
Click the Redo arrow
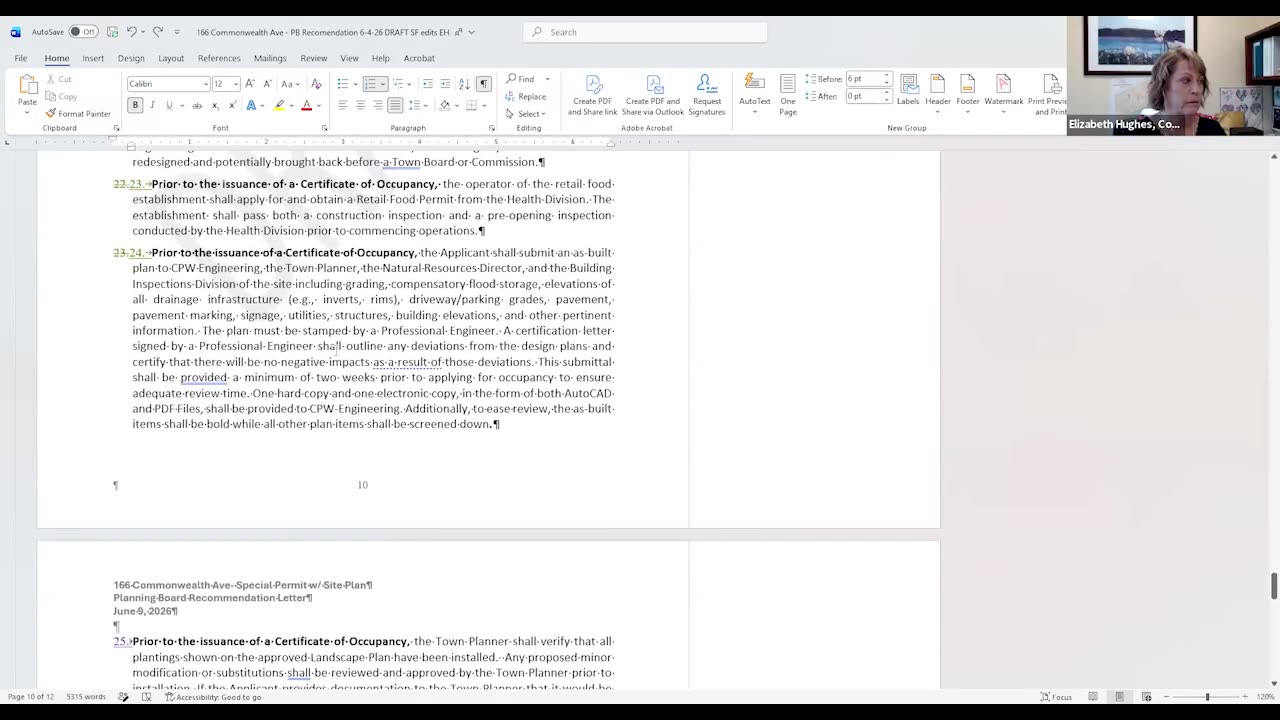point(158,32)
